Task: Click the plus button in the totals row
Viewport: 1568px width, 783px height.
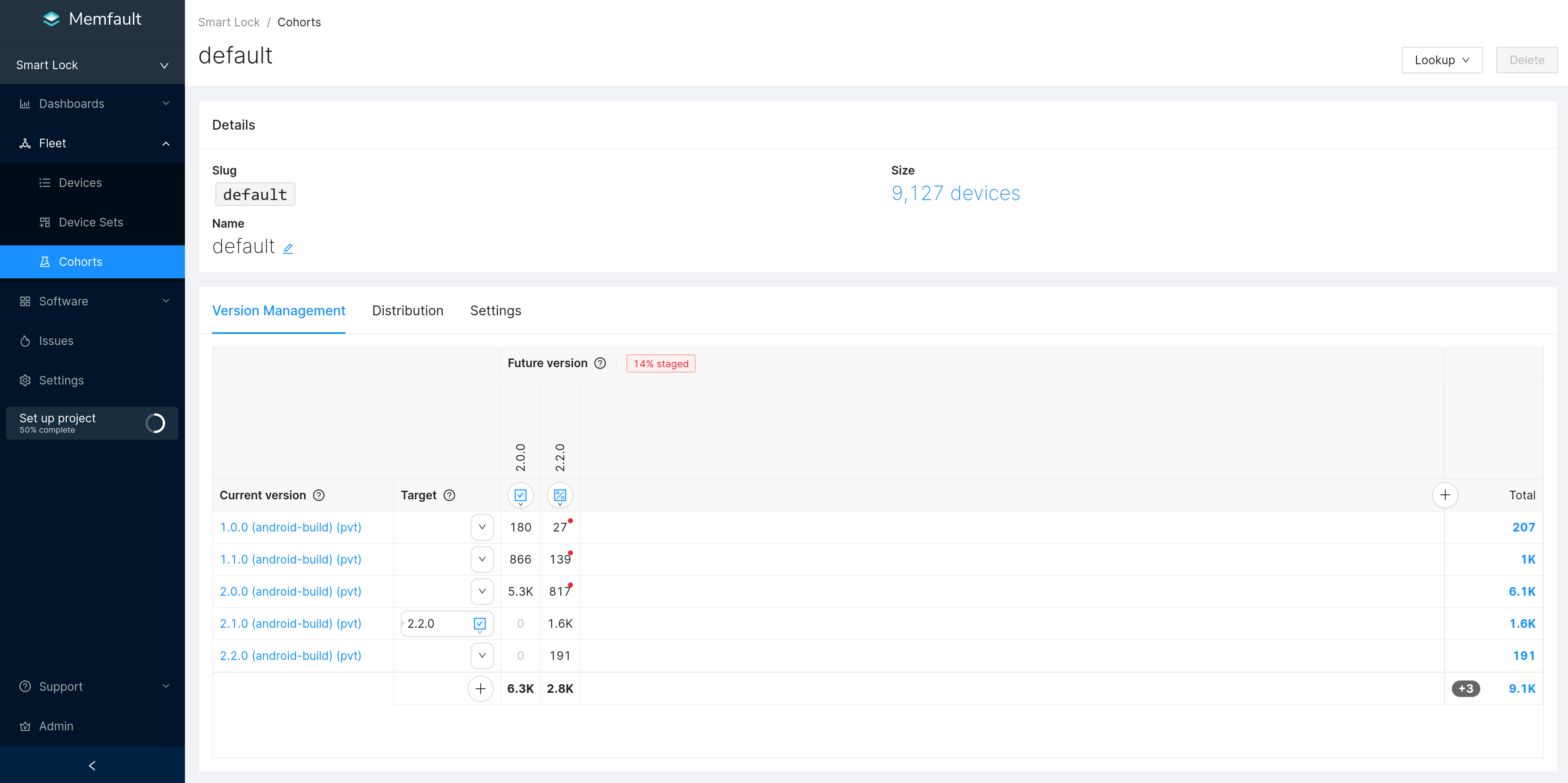Action: (x=480, y=689)
